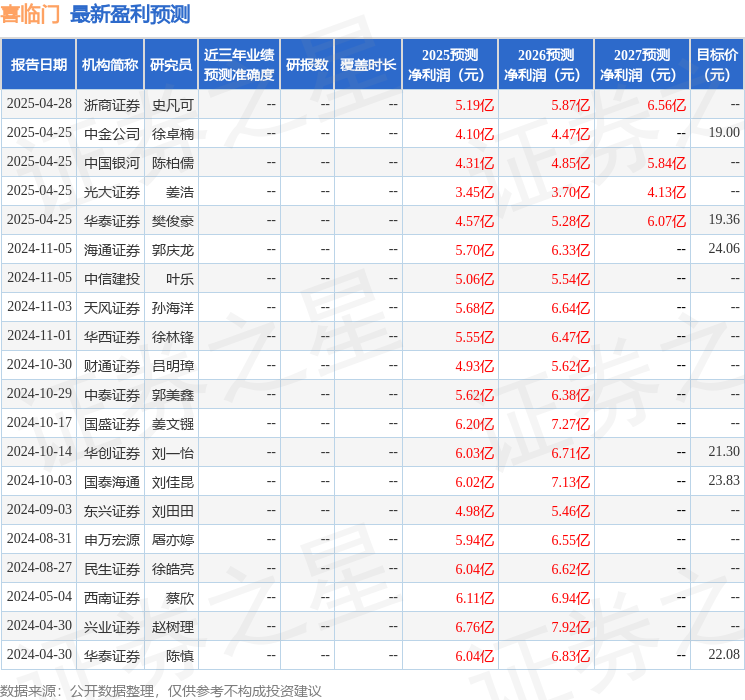745x700 pixels.
Task: Select institution 民生证券
Action: point(112,569)
